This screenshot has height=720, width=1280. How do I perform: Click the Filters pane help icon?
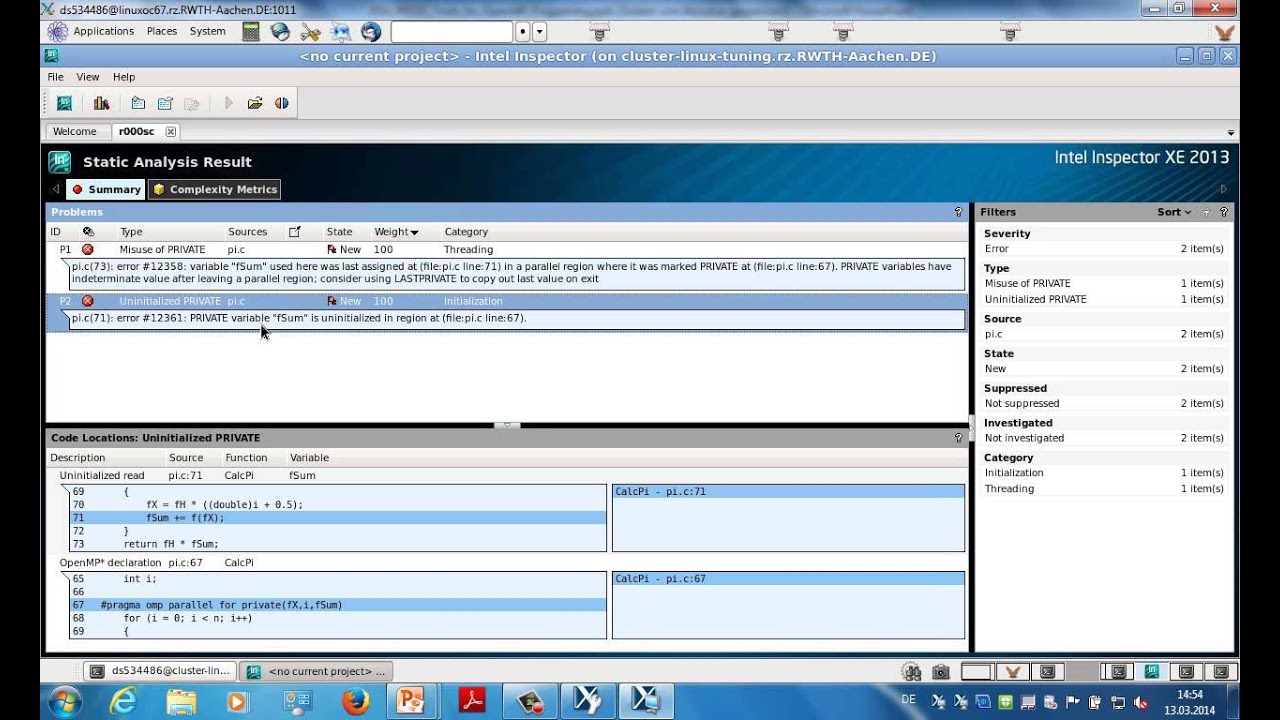[x=1223, y=212]
